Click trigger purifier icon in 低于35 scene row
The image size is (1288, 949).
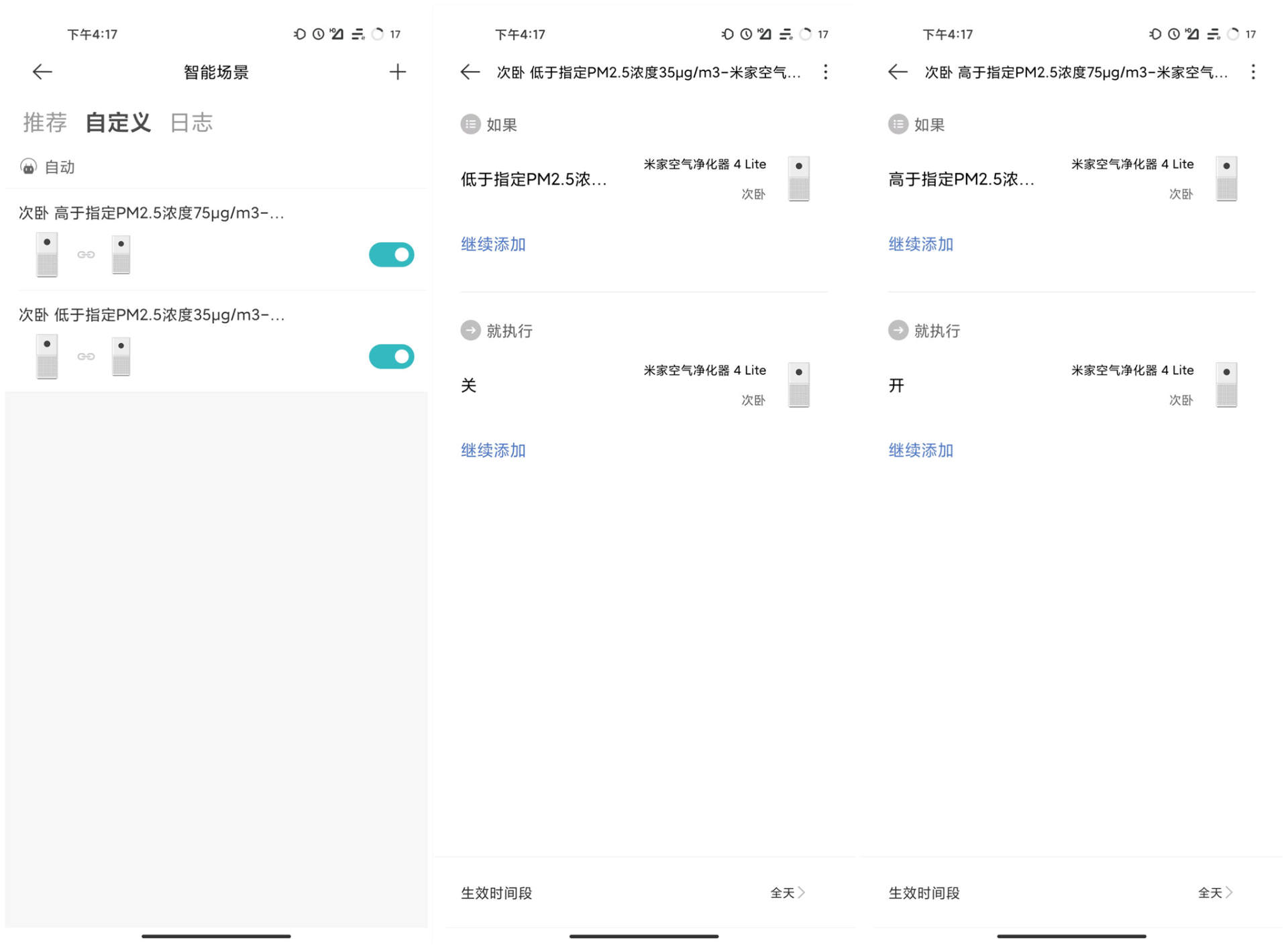coord(47,357)
